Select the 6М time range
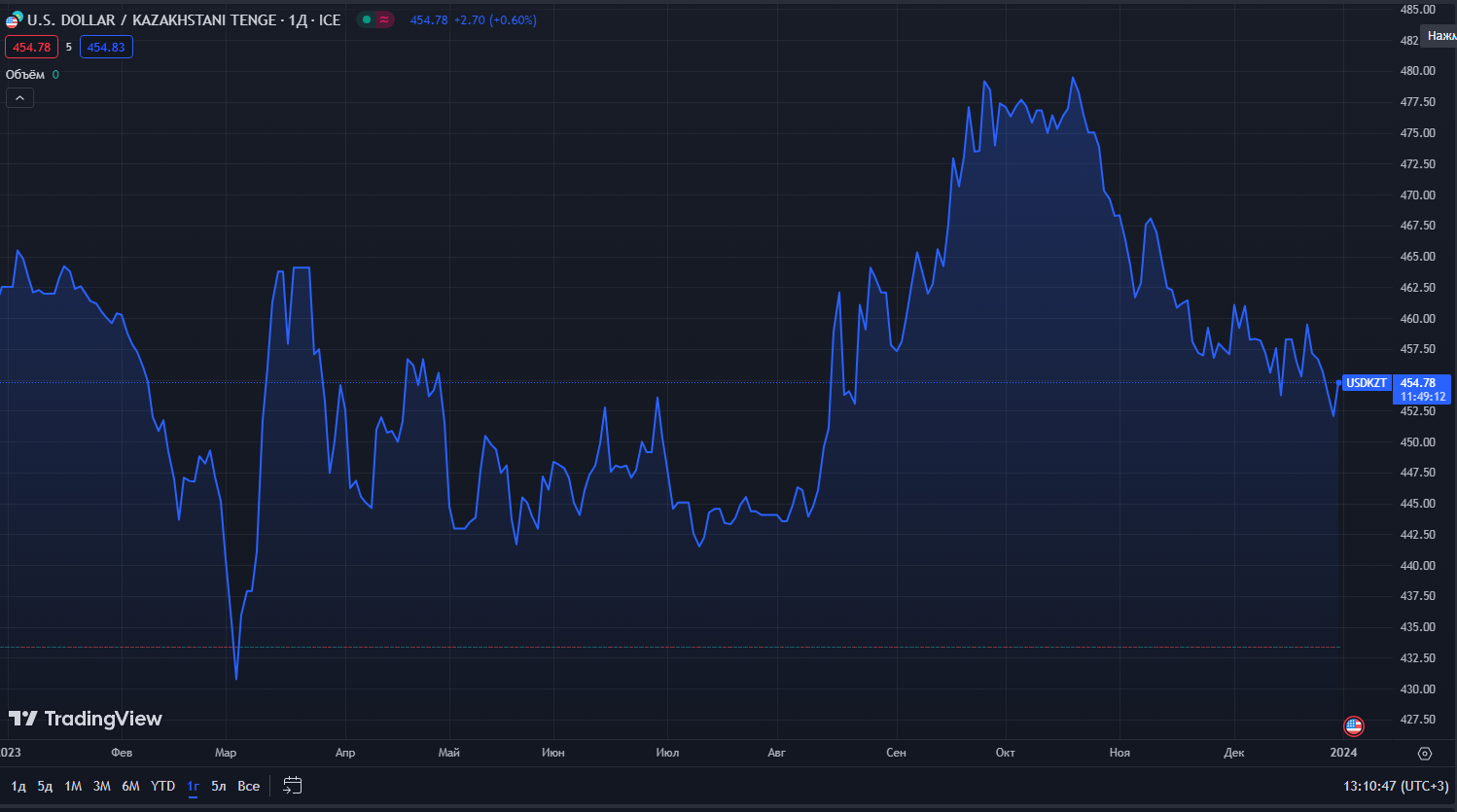This screenshot has width=1457, height=812. (x=130, y=786)
